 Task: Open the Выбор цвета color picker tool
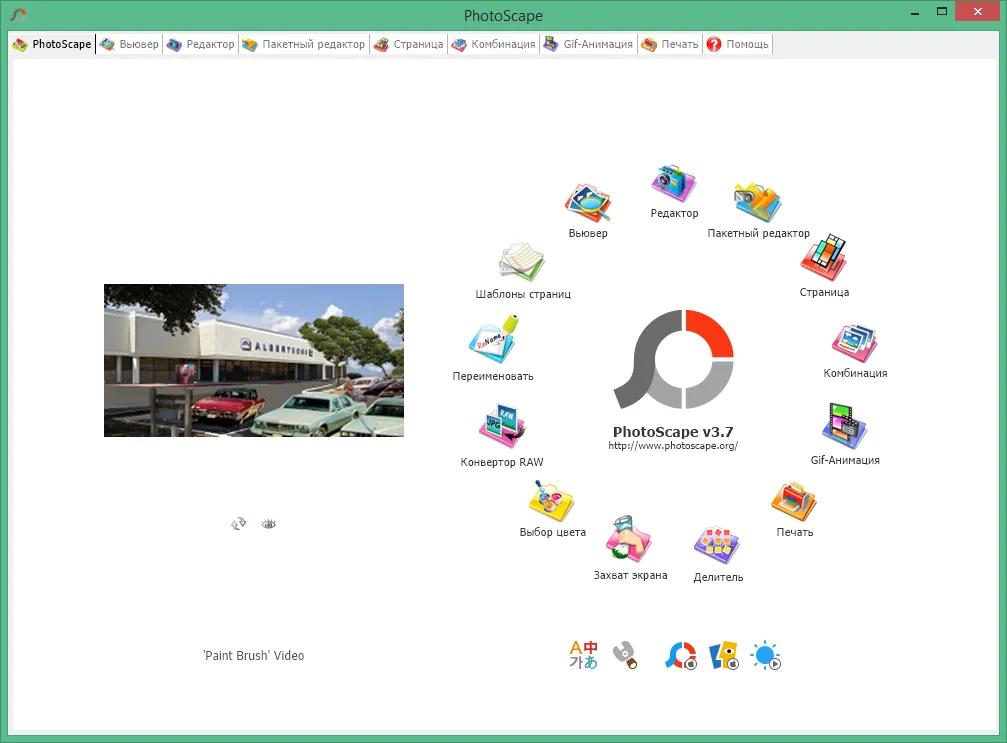pos(552,500)
